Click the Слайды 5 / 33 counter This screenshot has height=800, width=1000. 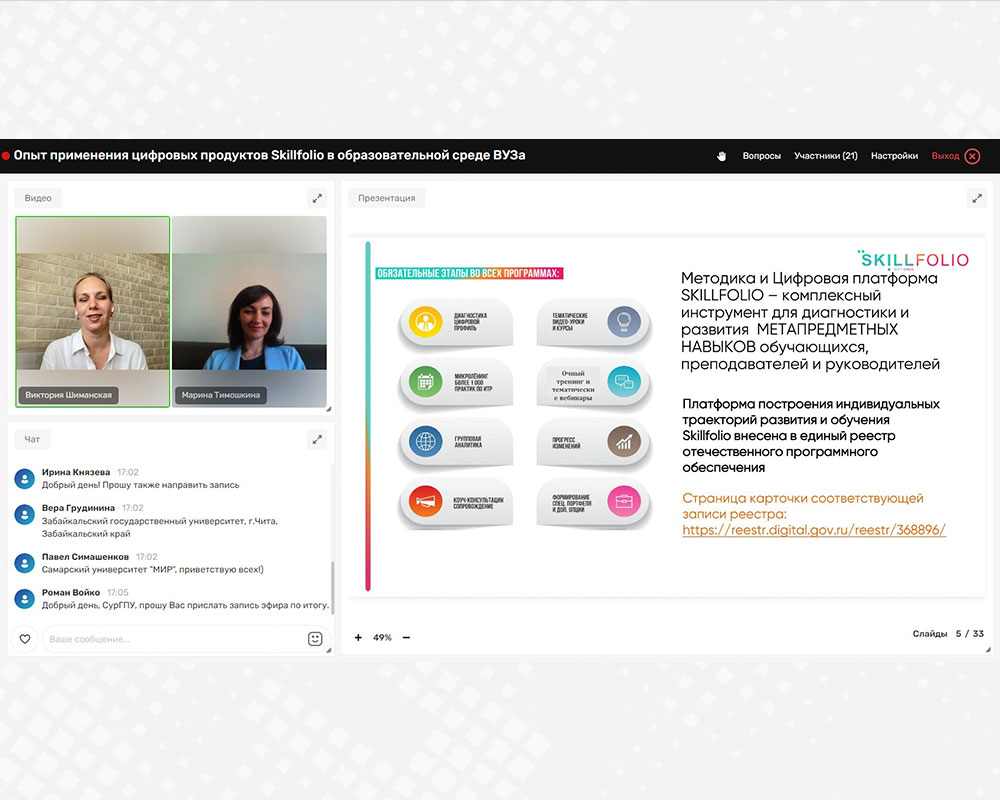tap(948, 633)
